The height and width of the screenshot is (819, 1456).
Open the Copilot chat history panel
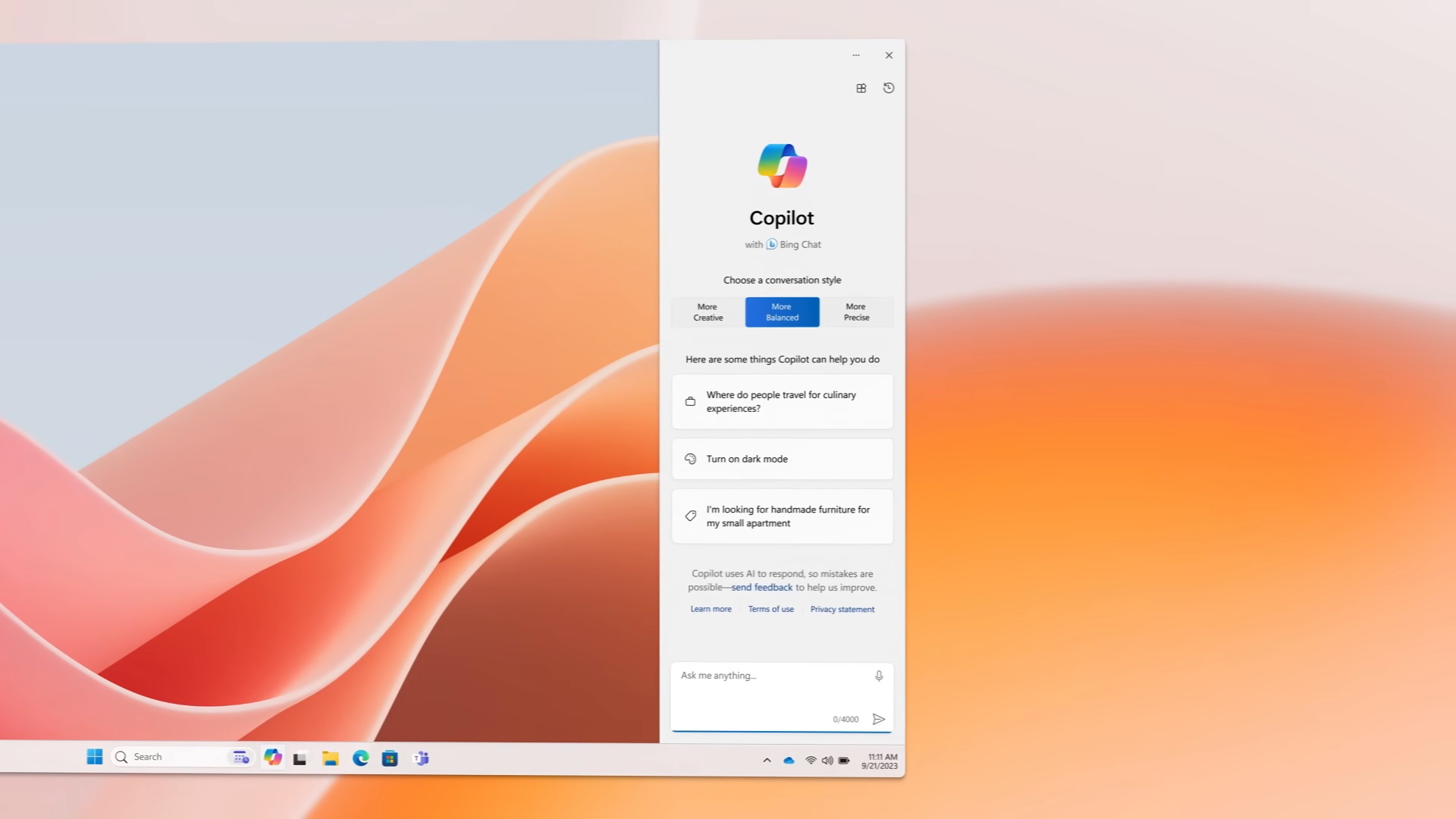[888, 88]
